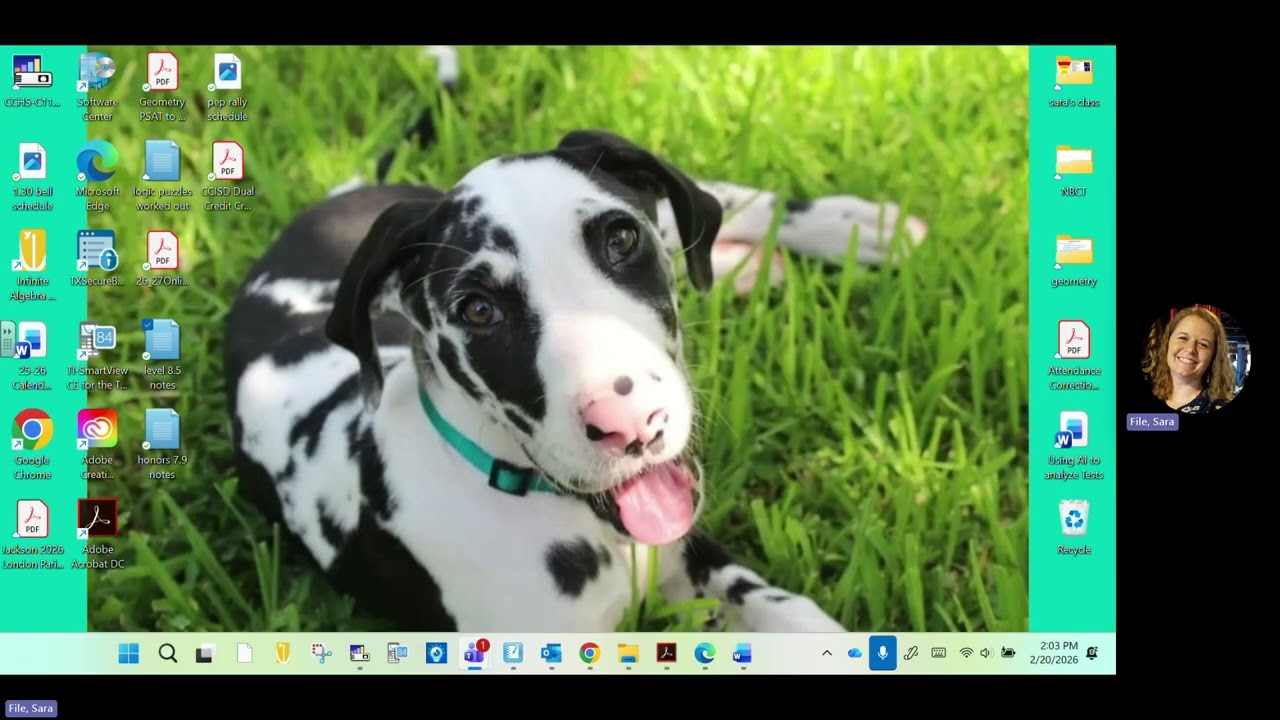This screenshot has width=1280, height=720.
Task: Open the NBCT folder on desktop
Action: point(1074,171)
